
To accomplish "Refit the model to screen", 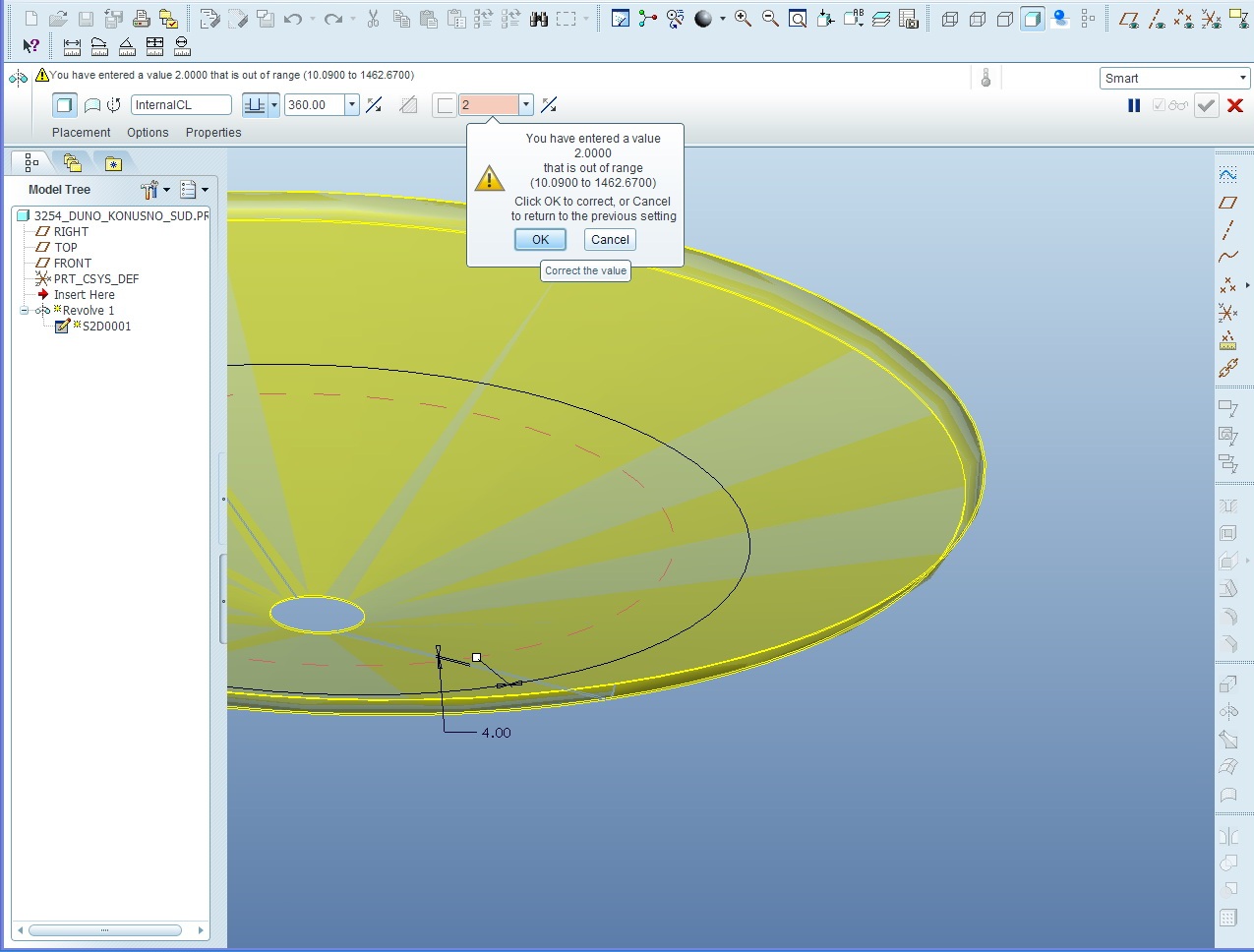I will 798,19.
